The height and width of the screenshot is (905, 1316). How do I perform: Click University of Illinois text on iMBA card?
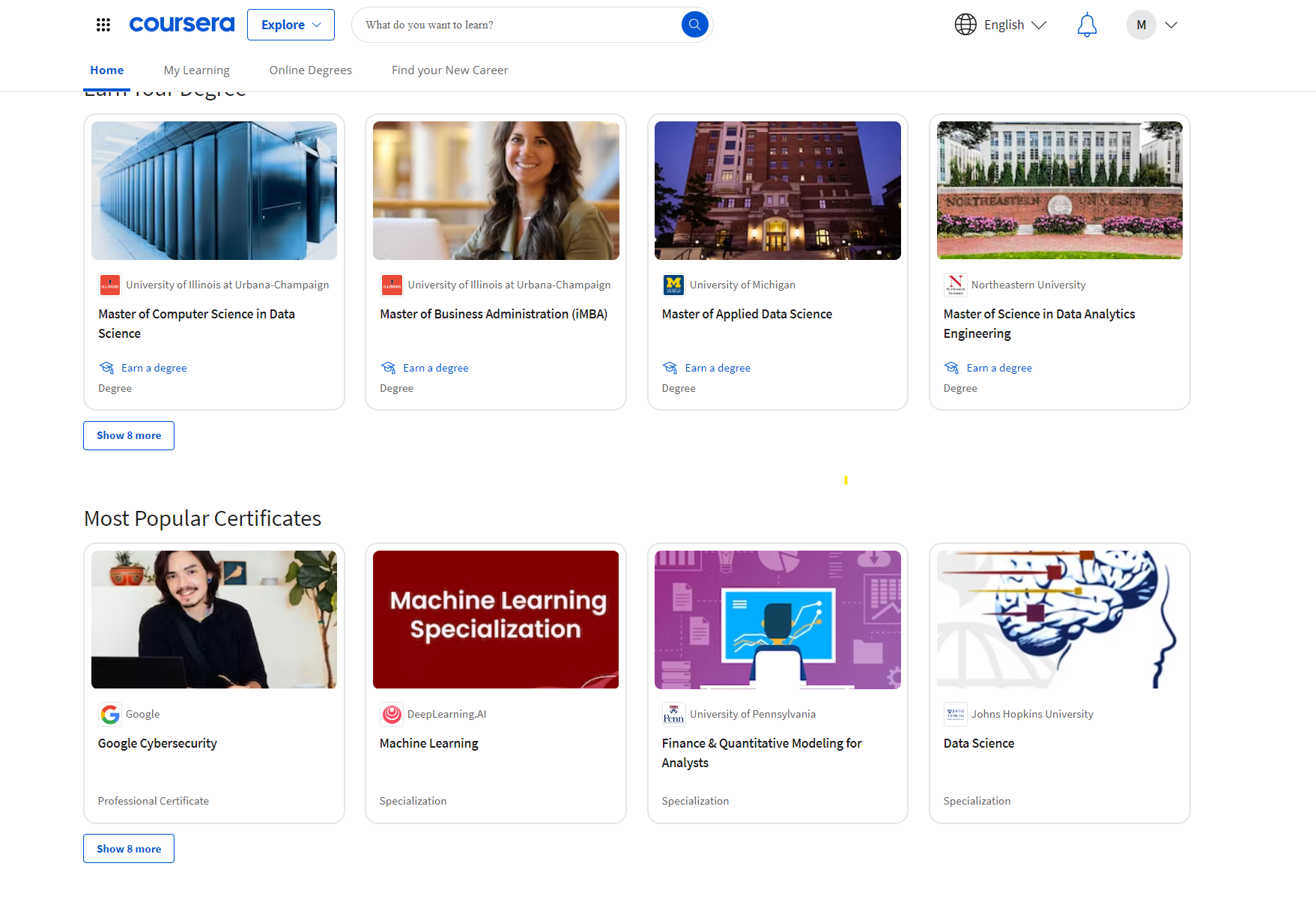click(x=509, y=285)
